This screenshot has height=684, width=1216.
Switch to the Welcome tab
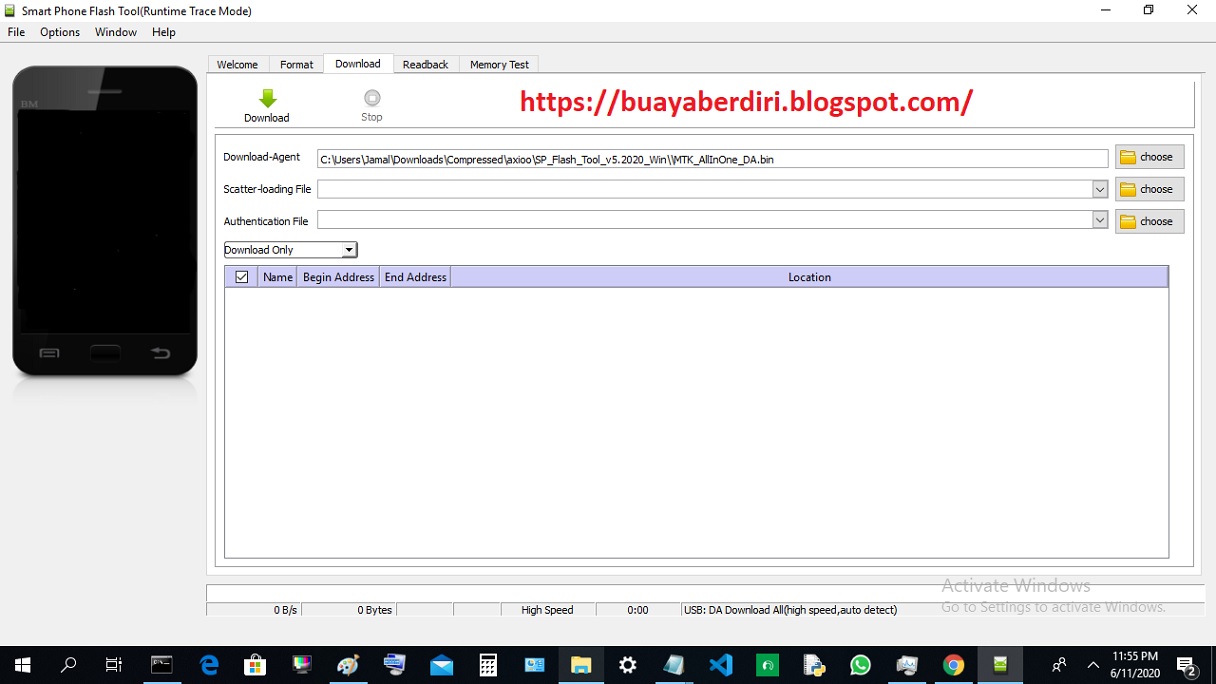[237, 64]
